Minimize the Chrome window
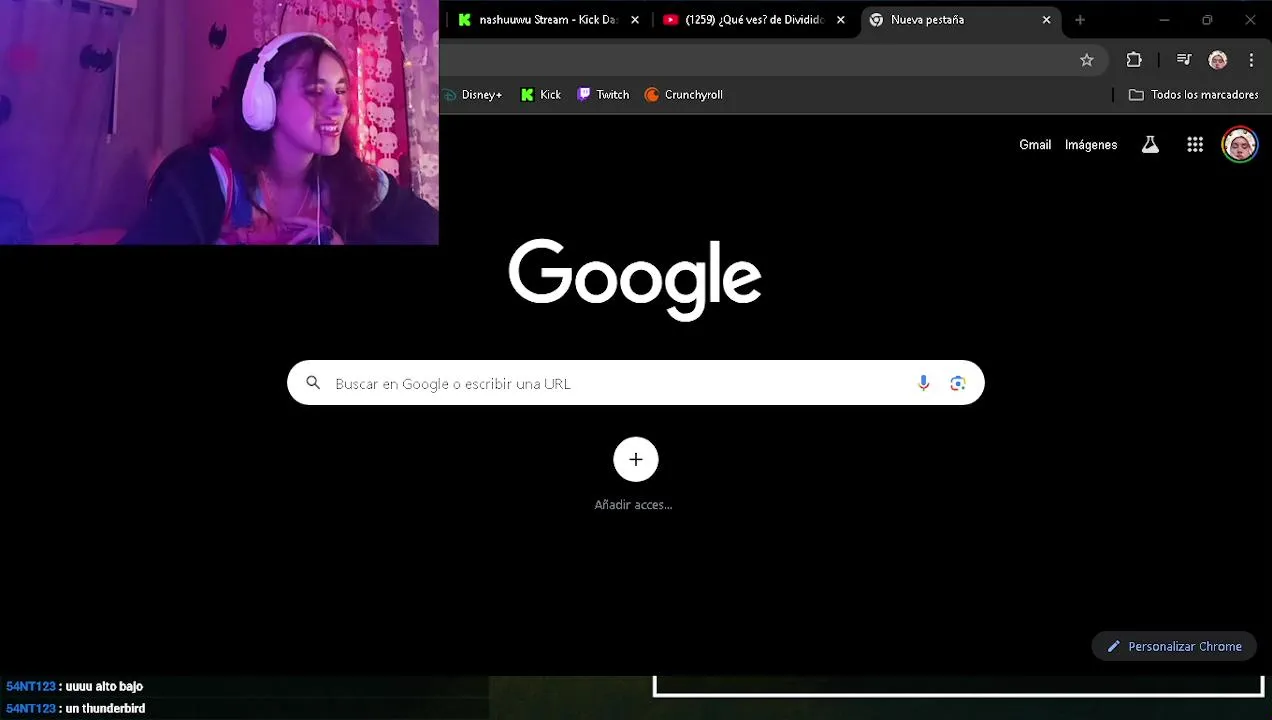1272x720 pixels. [x=1164, y=20]
